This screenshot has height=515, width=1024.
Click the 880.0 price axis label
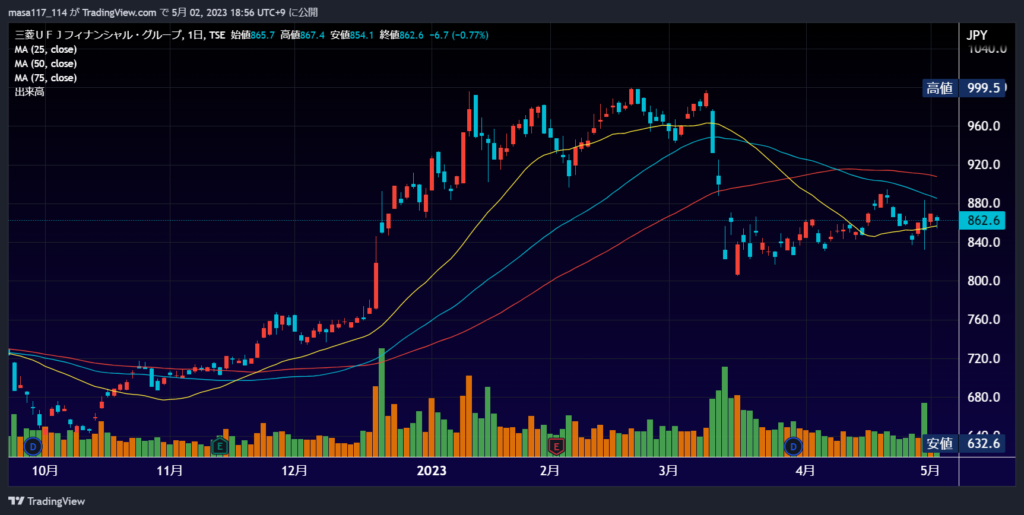tap(984, 203)
